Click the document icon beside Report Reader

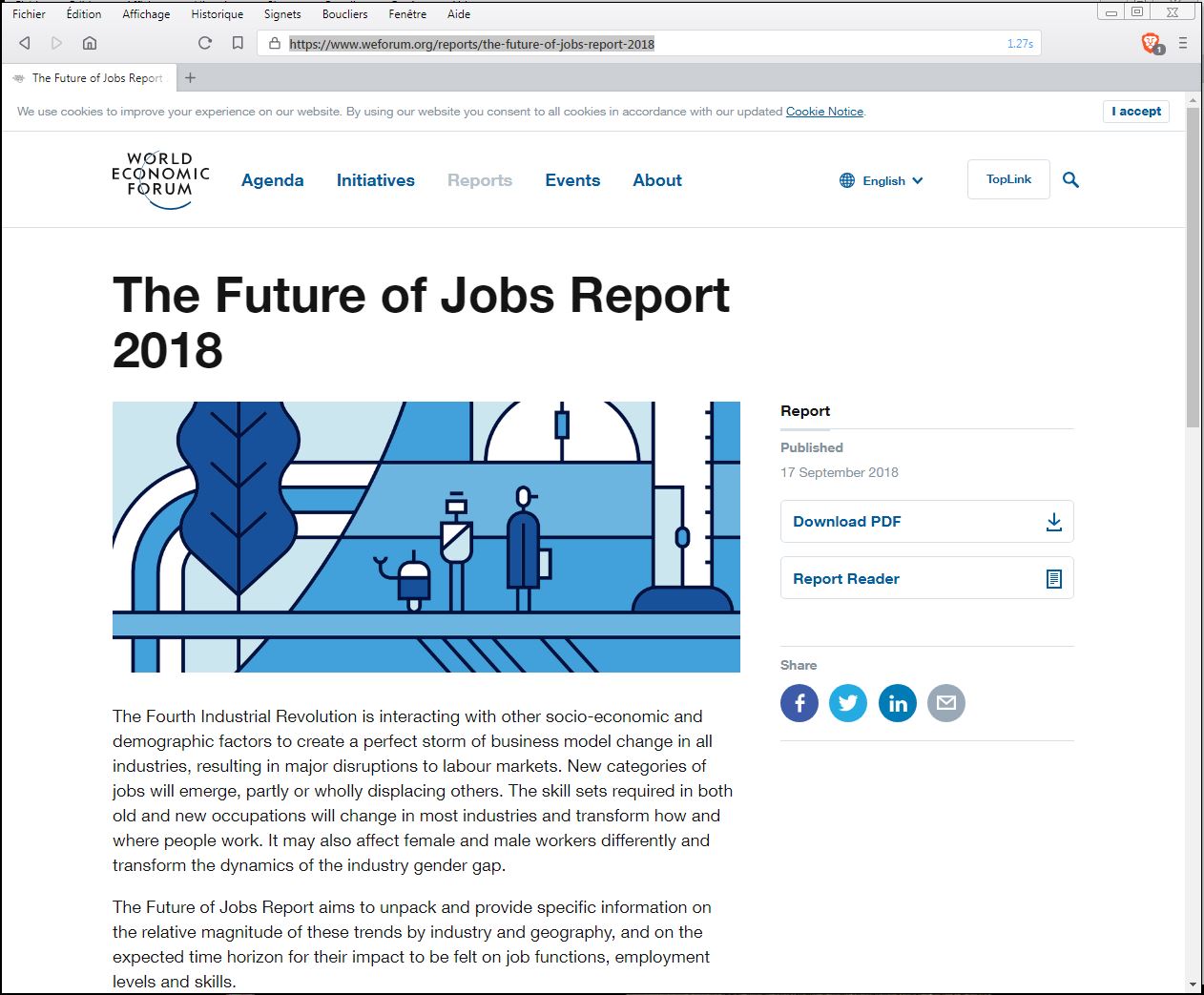point(1053,579)
